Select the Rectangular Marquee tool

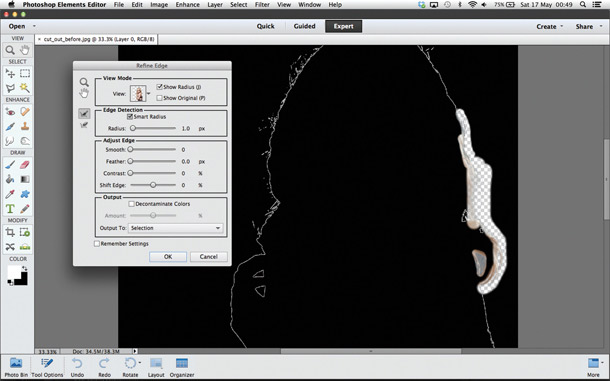pyautogui.click(x=25, y=73)
